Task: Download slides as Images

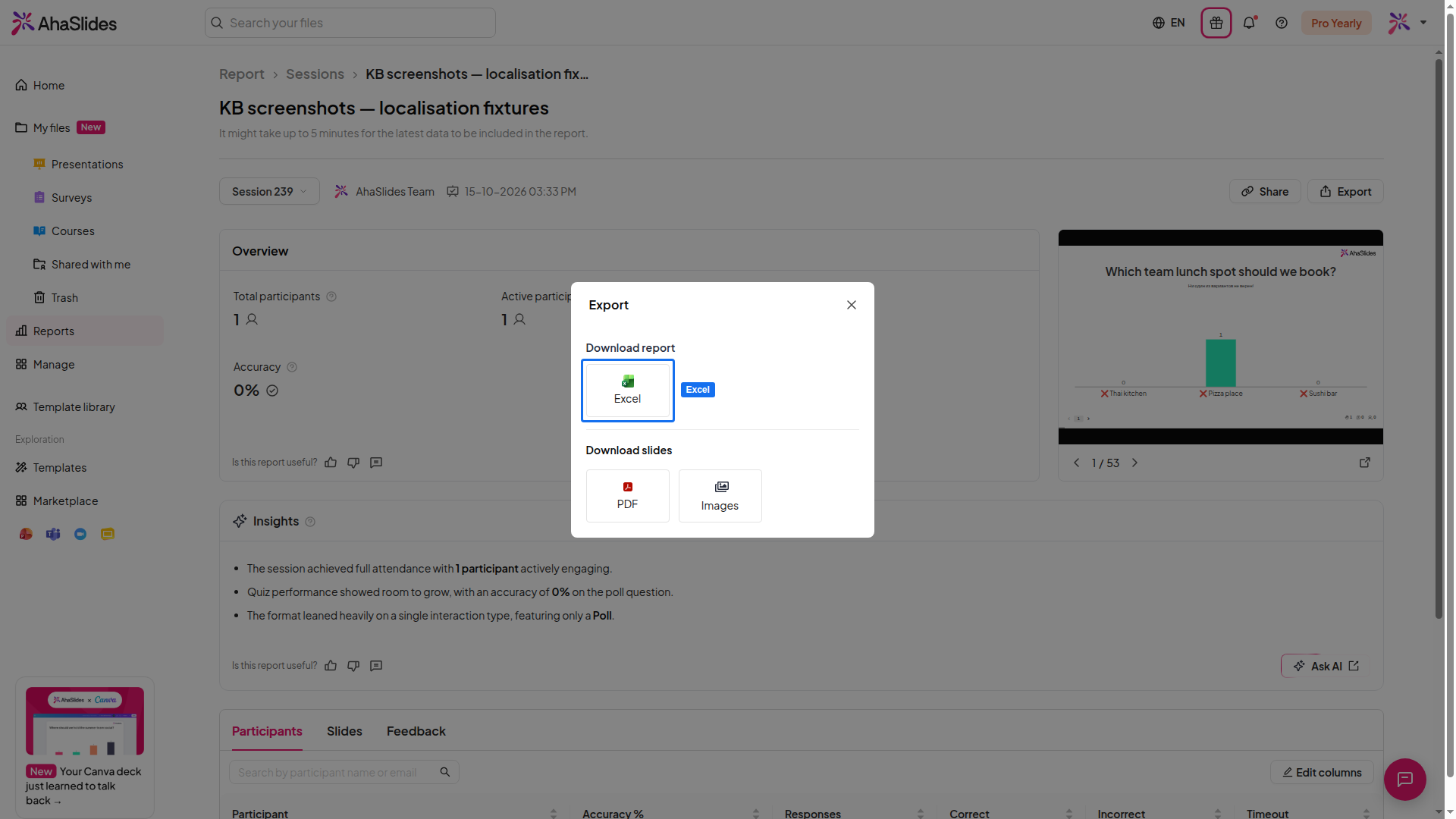Action: pos(720,496)
